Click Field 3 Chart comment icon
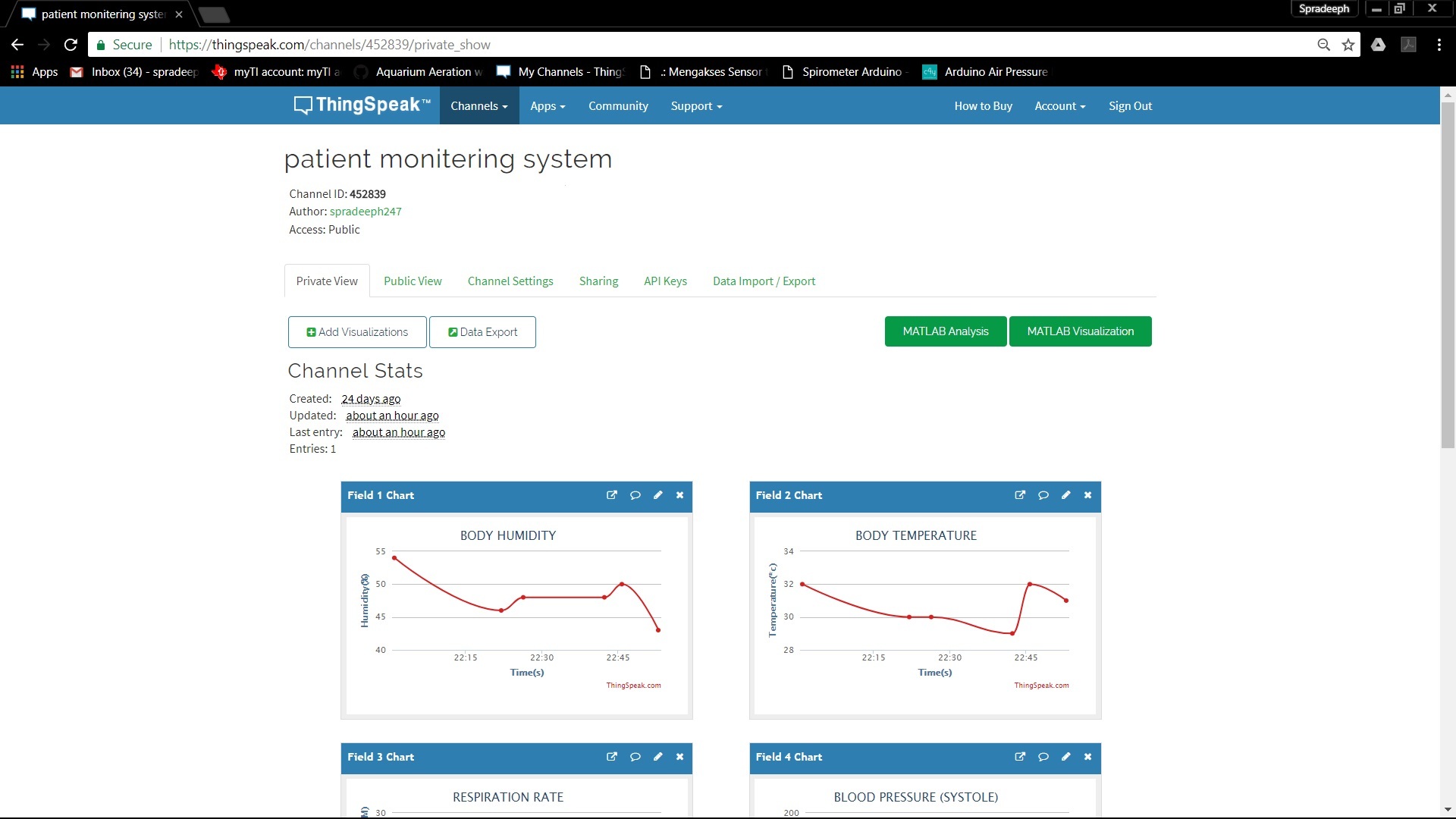Viewport: 1456px width, 819px height. (x=635, y=757)
